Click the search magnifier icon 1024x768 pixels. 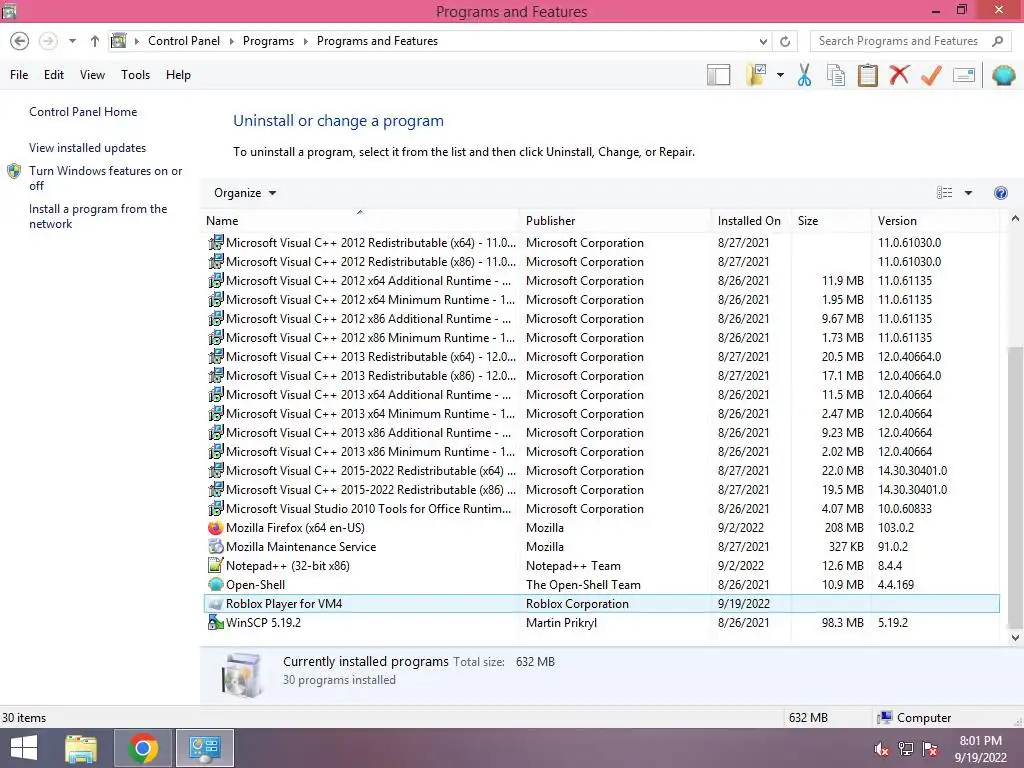[997, 41]
